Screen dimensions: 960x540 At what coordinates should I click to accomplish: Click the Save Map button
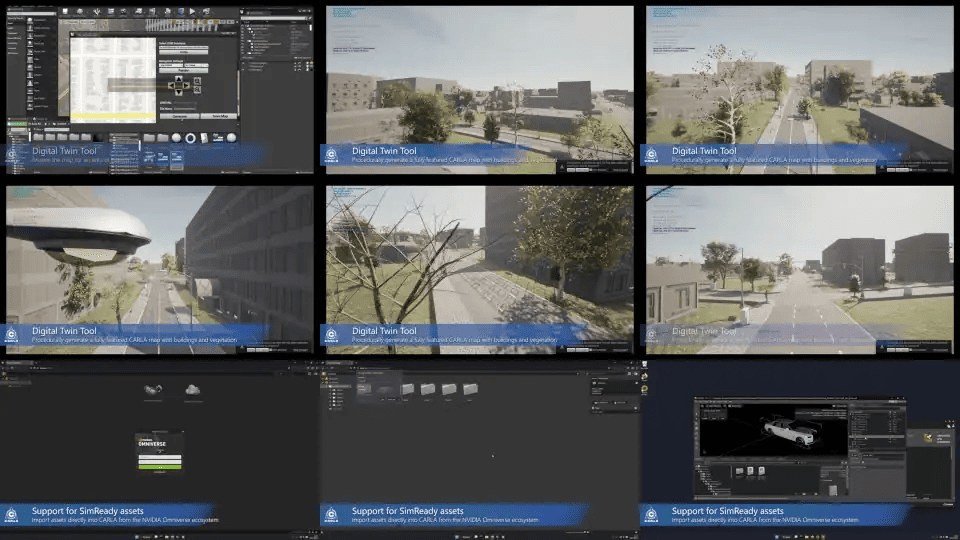click(219, 116)
